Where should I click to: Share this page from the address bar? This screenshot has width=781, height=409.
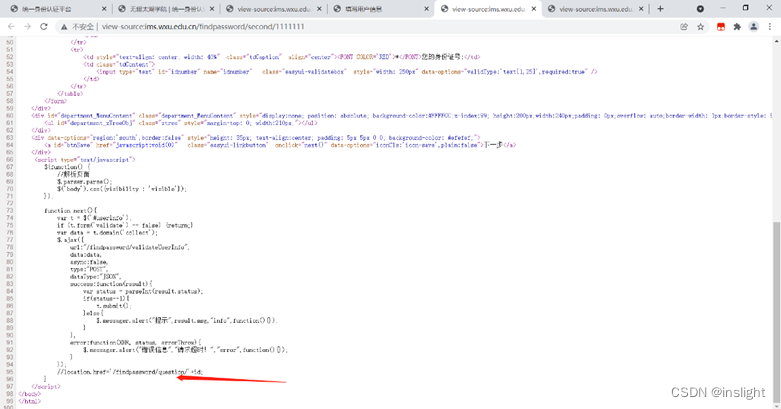(684, 27)
